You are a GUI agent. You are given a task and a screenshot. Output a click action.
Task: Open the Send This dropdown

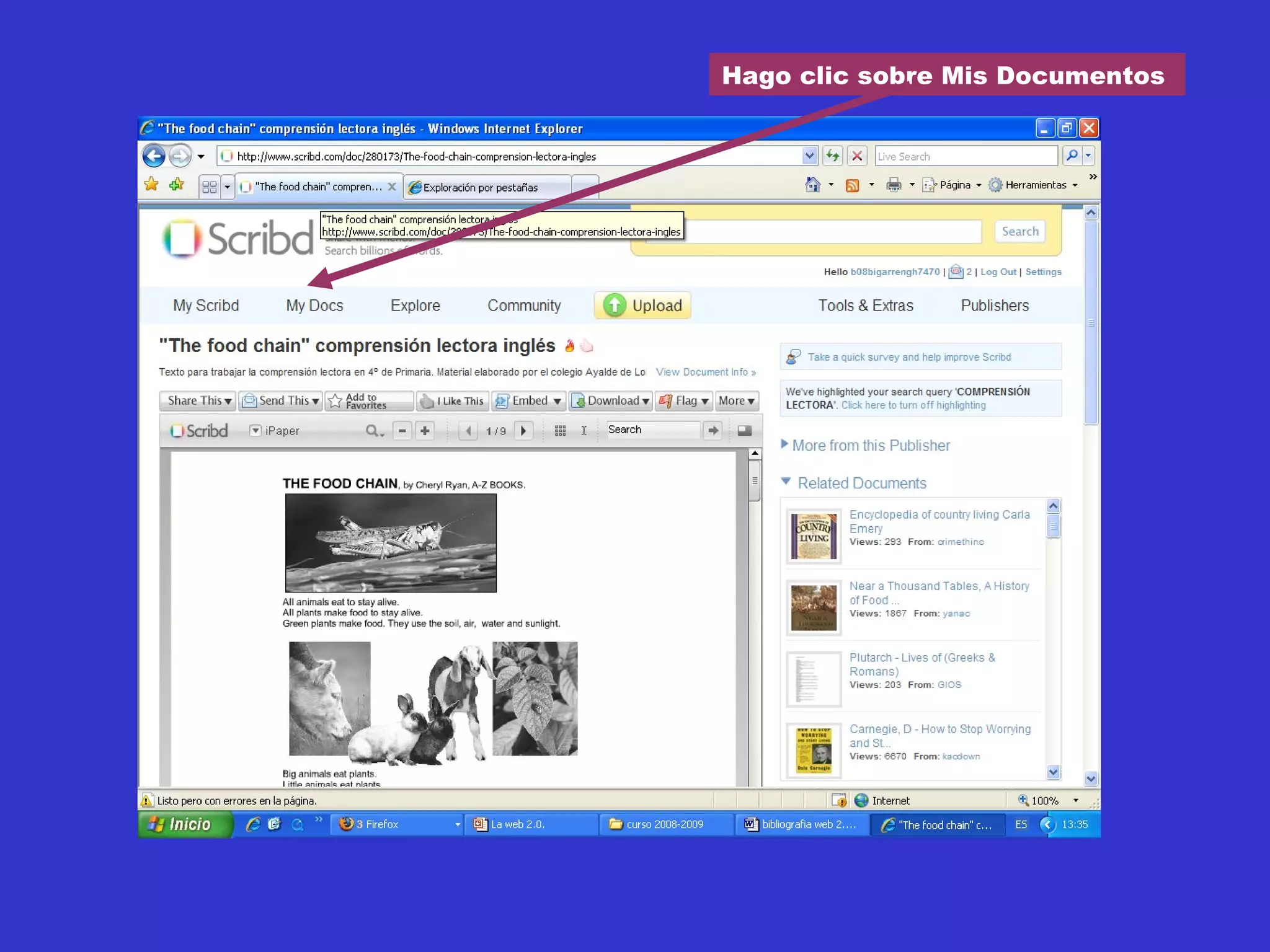click(x=280, y=401)
